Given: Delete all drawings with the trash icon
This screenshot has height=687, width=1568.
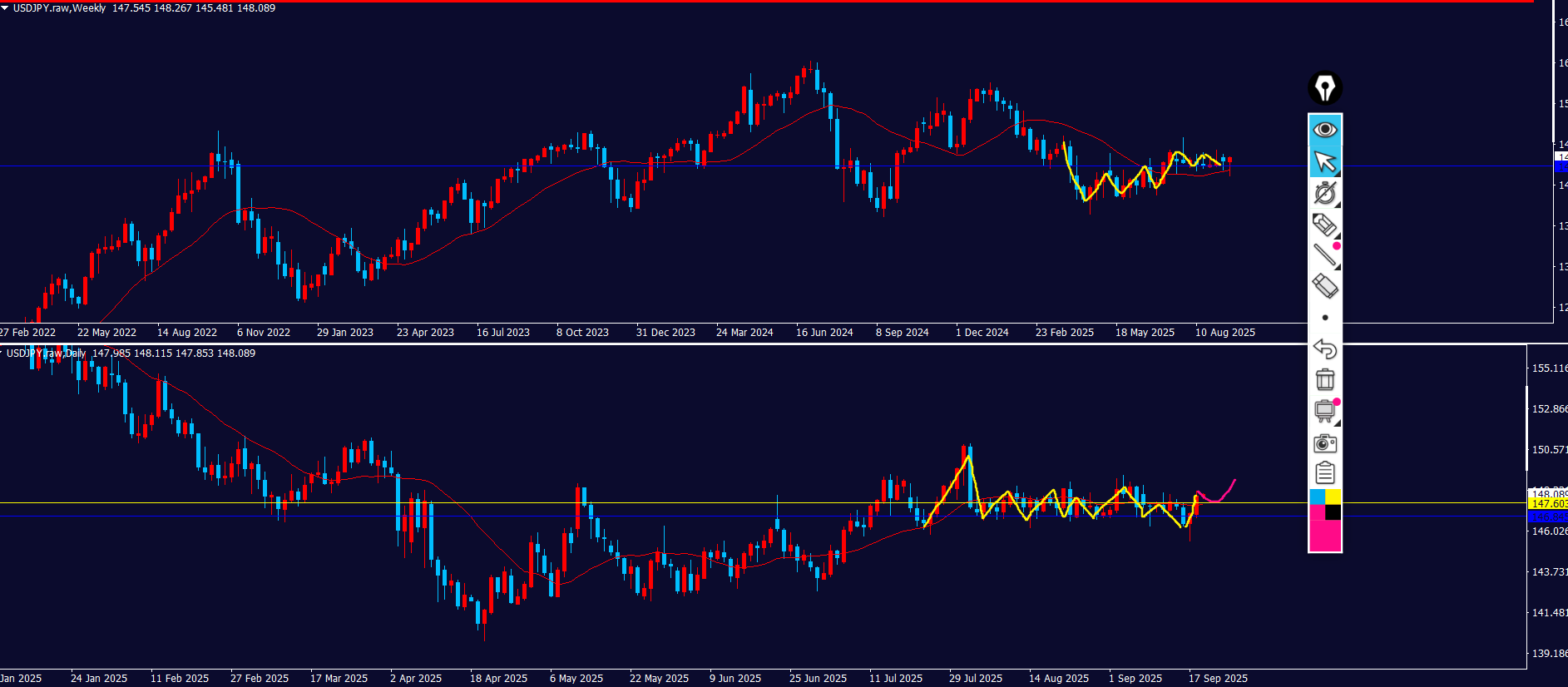Looking at the screenshot, I should click(x=1324, y=380).
